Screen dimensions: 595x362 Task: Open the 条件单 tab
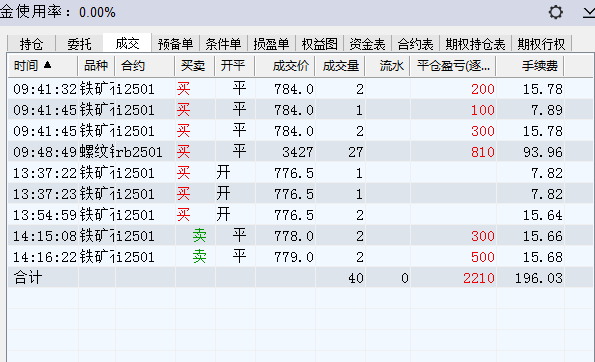[223, 44]
